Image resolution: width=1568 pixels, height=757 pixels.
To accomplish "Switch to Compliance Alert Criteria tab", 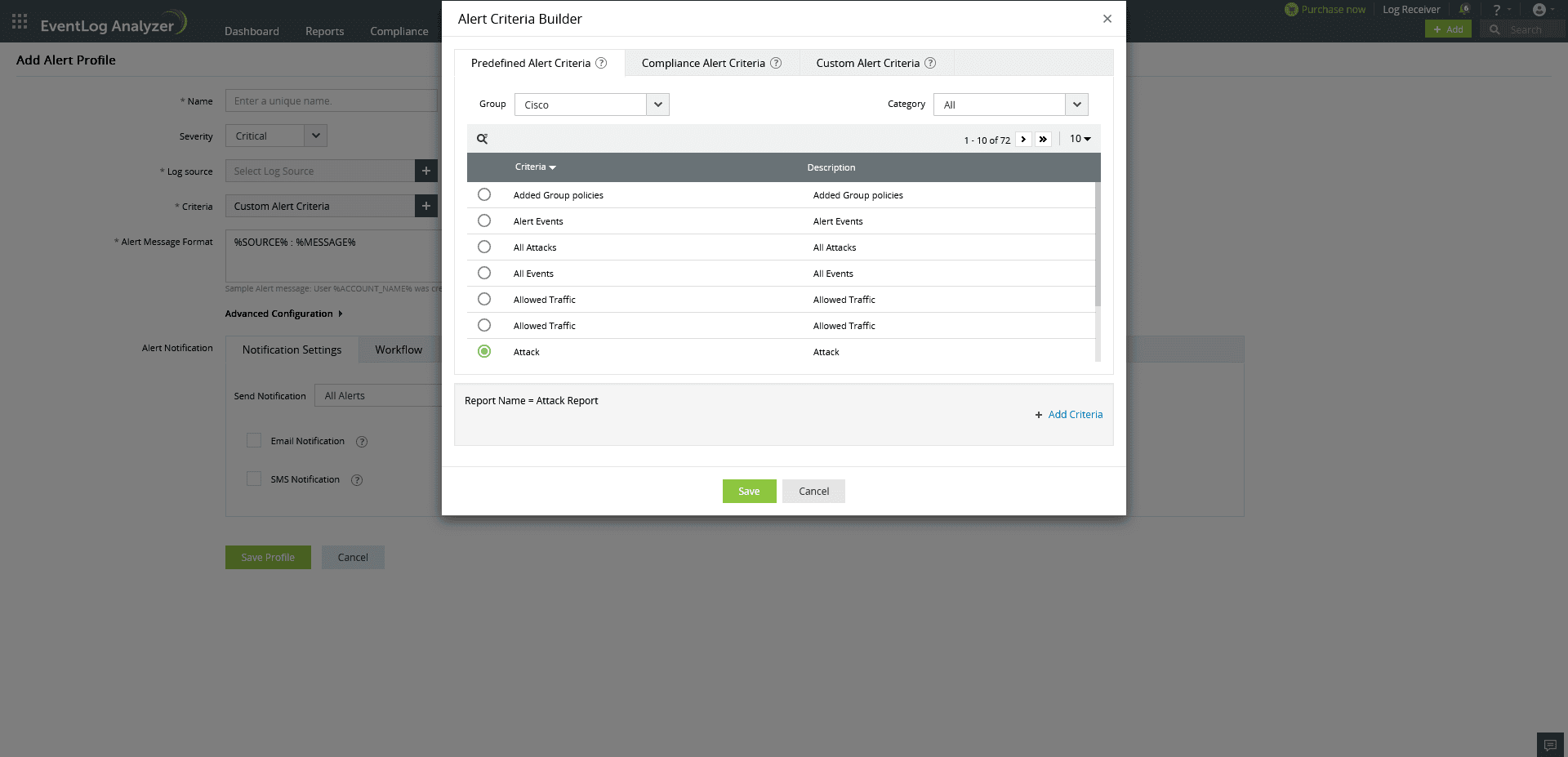I will [x=711, y=63].
